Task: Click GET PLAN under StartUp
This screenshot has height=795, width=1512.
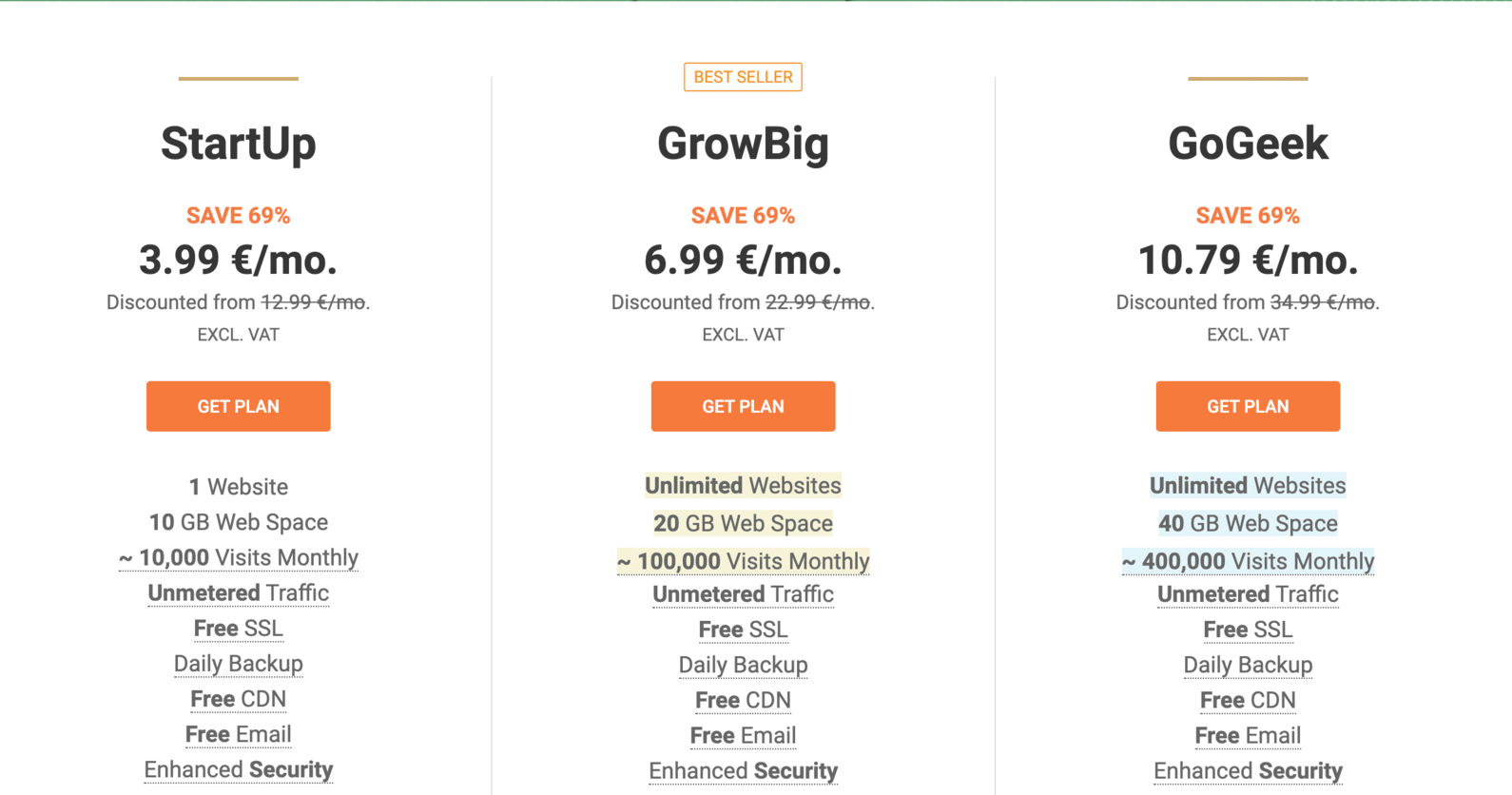Action: 238,406
